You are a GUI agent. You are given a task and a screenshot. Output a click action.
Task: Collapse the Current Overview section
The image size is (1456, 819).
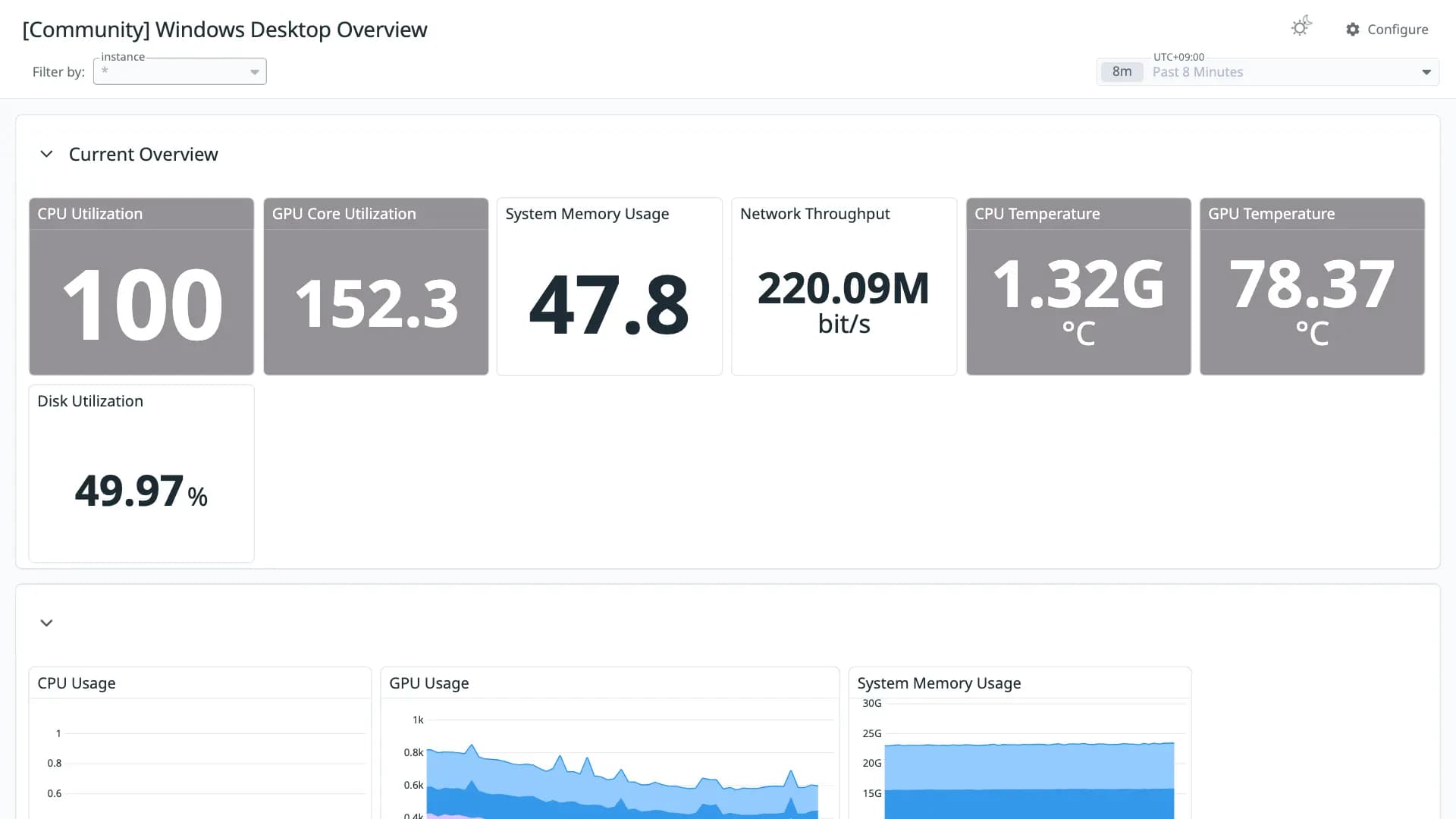pos(46,154)
